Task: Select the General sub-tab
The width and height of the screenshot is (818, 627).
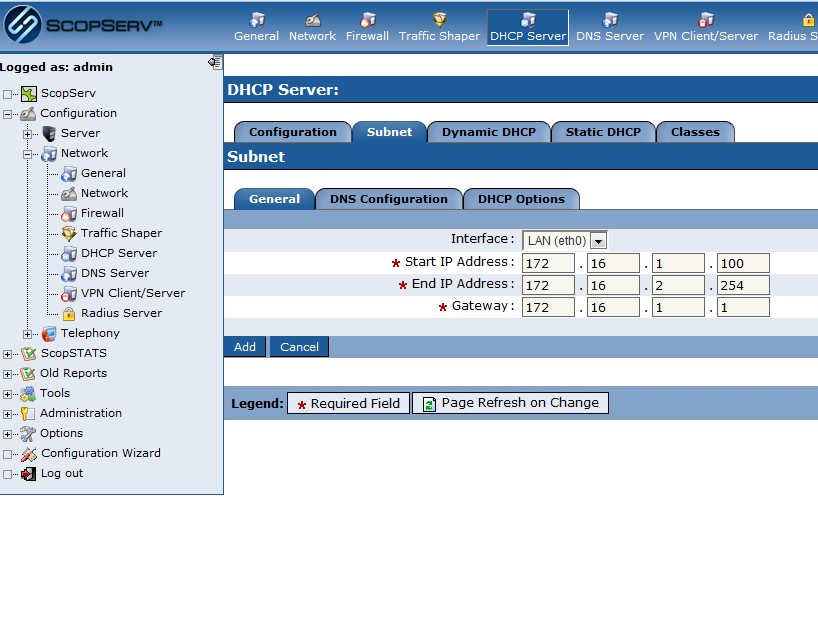Action: pyautogui.click(x=274, y=199)
